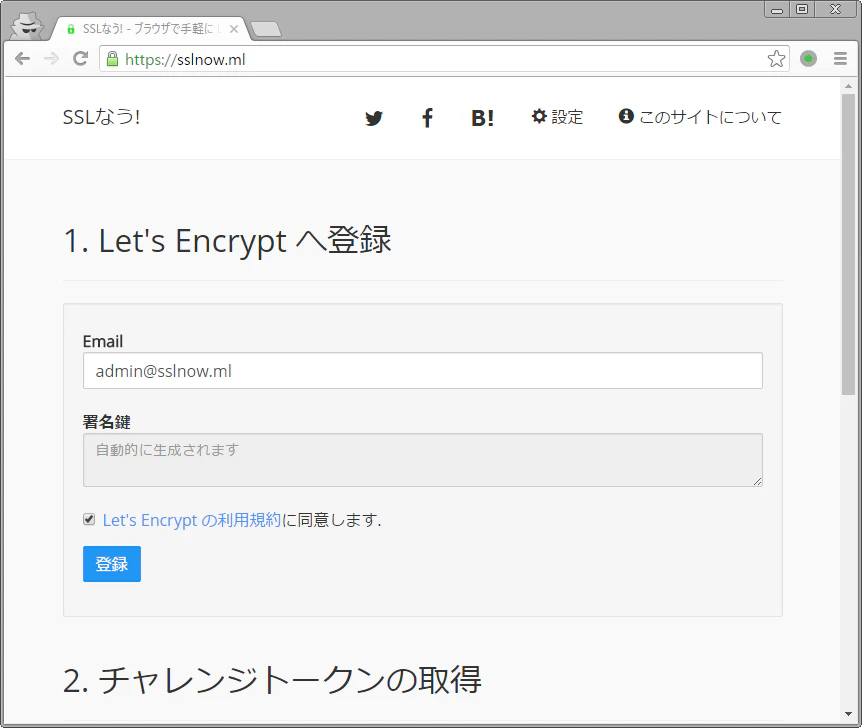Minimize the browser window
862x728 pixels.
click(x=777, y=9)
